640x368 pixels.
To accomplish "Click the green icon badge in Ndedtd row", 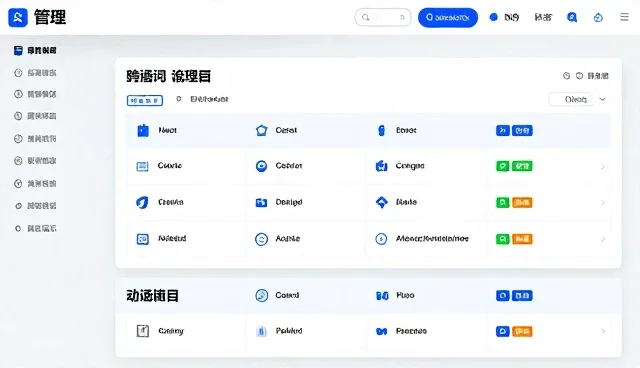I will [x=503, y=239].
